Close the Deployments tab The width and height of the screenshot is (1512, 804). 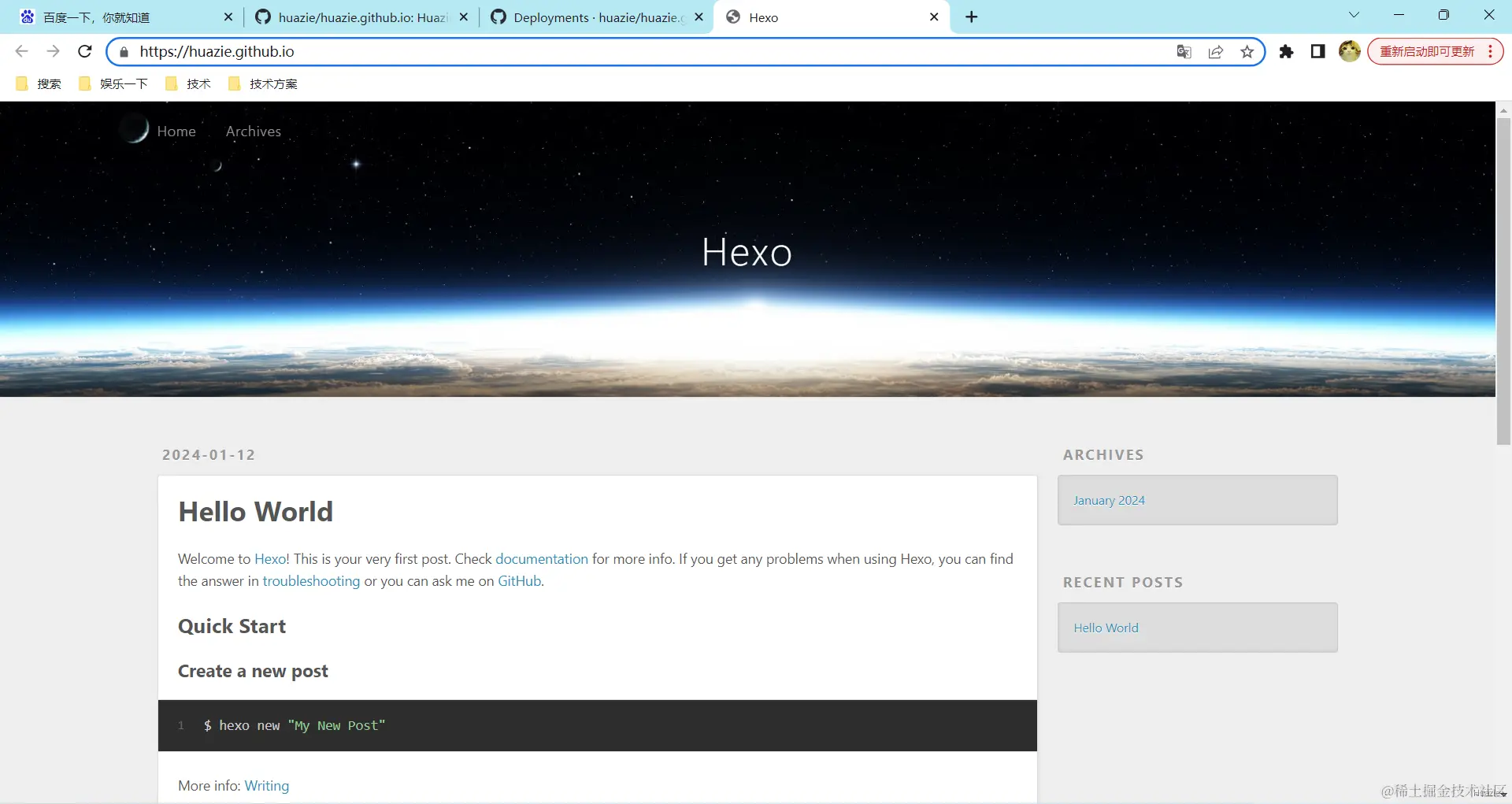[699, 17]
